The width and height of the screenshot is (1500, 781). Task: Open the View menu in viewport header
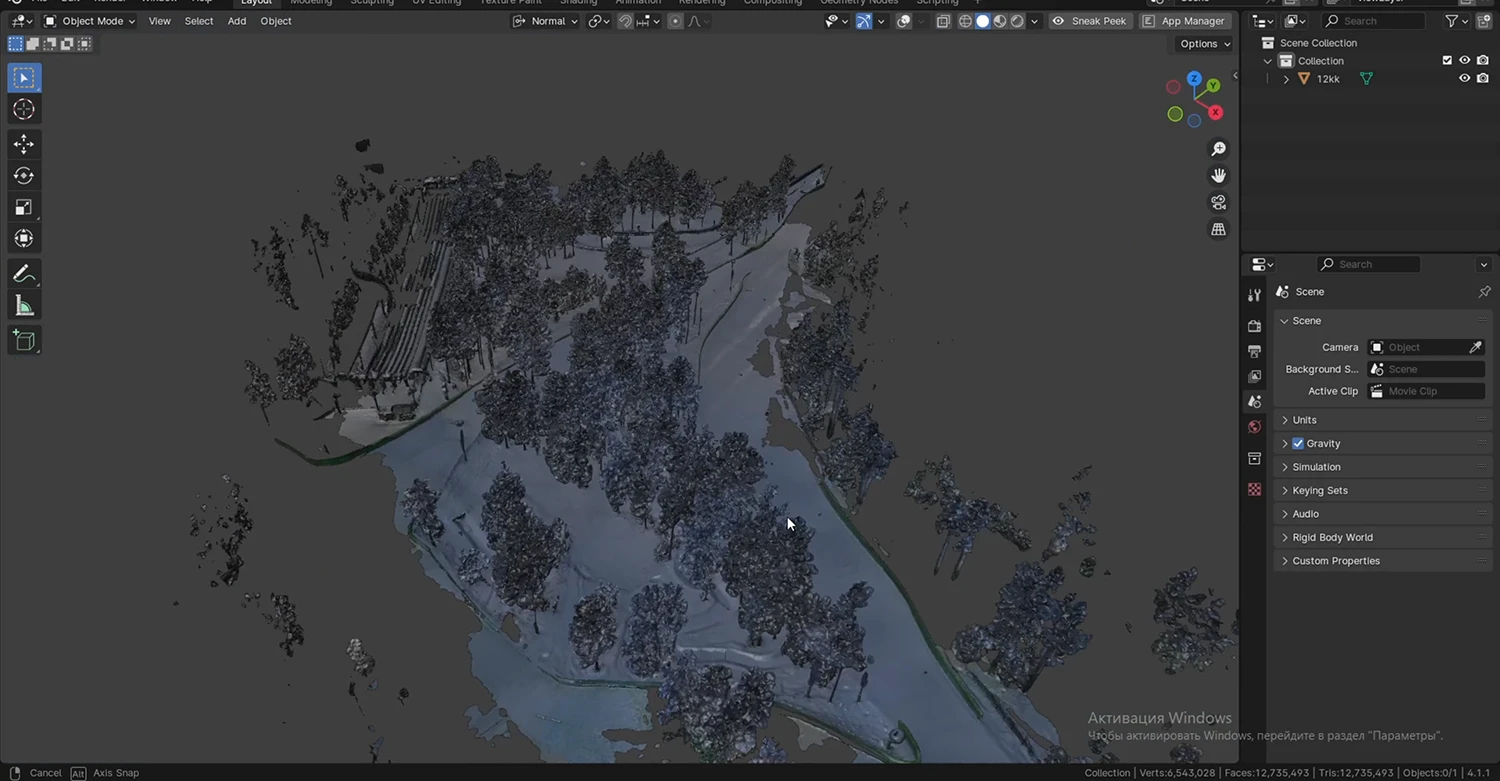[160, 21]
